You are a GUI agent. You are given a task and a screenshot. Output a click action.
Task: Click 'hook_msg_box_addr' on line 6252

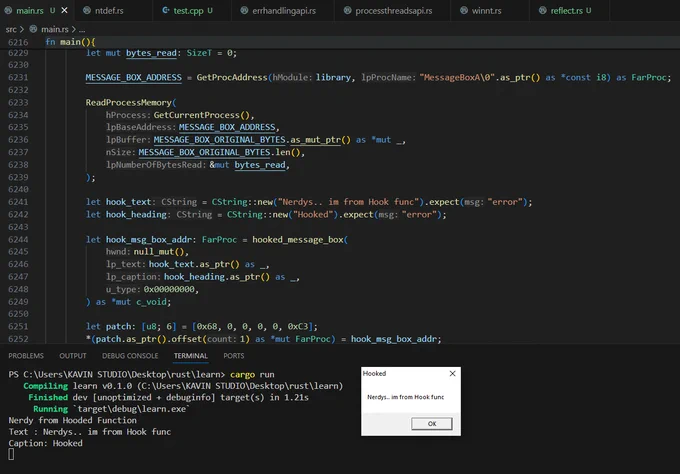[394, 339]
